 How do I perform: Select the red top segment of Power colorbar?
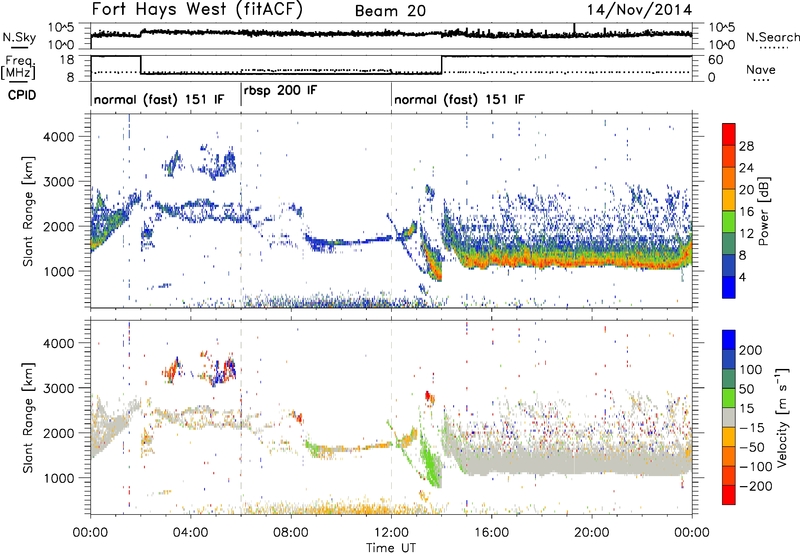[x=729, y=134]
